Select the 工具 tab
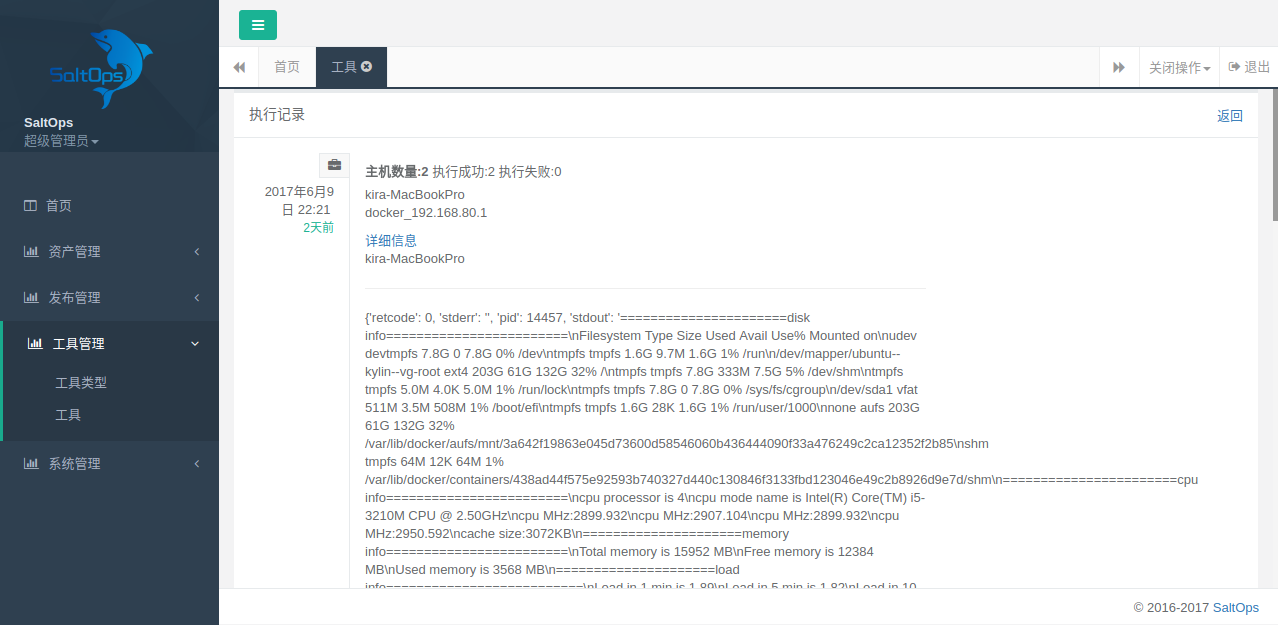Viewport: 1278px width, 625px height. coord(344,67)
